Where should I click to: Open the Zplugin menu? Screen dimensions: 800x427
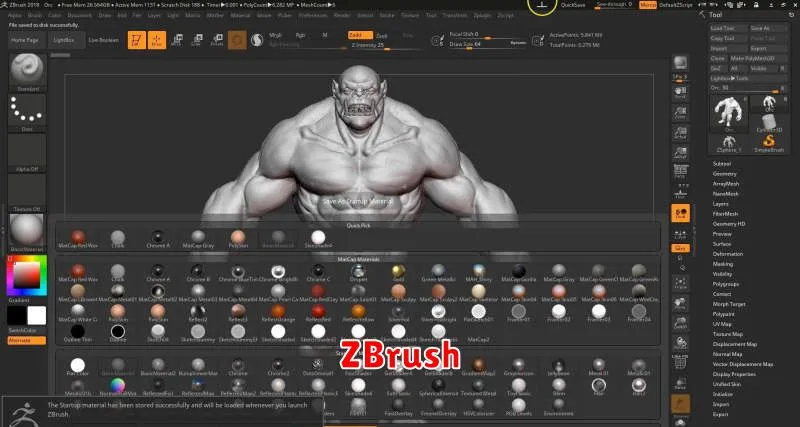click(x=482, y=15)
